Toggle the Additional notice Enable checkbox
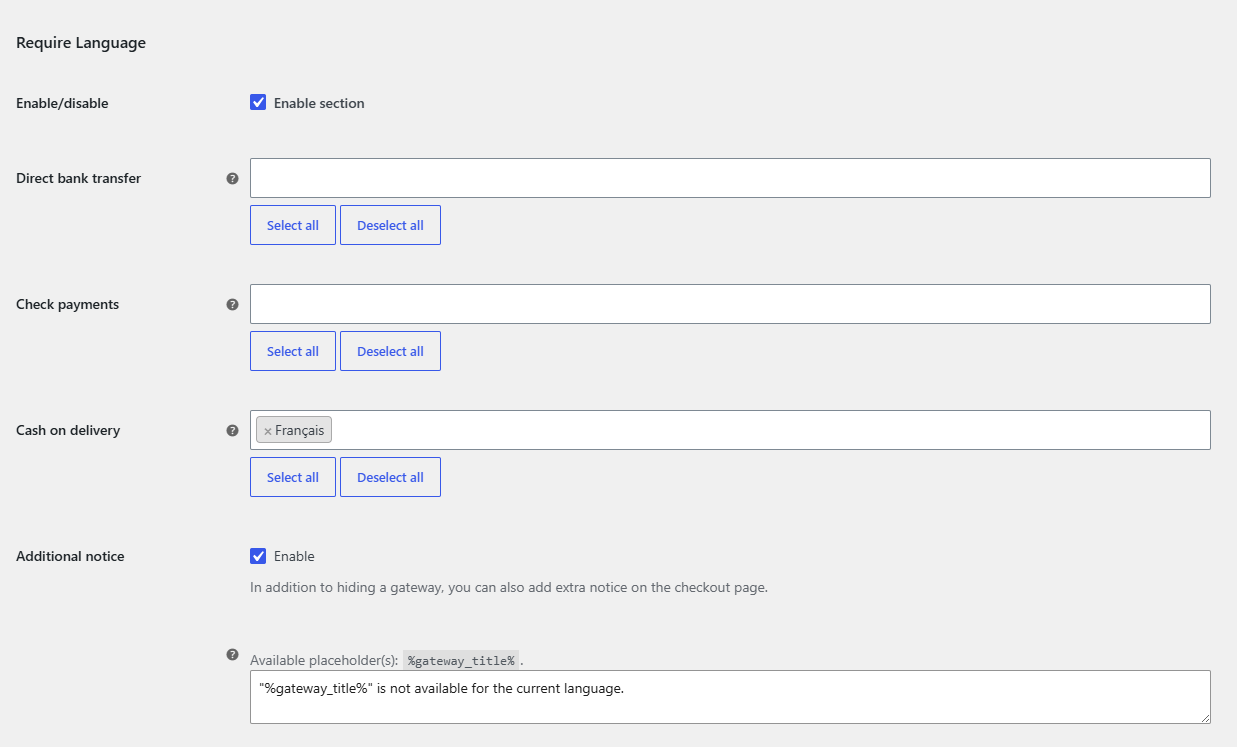 pos(258,555)
